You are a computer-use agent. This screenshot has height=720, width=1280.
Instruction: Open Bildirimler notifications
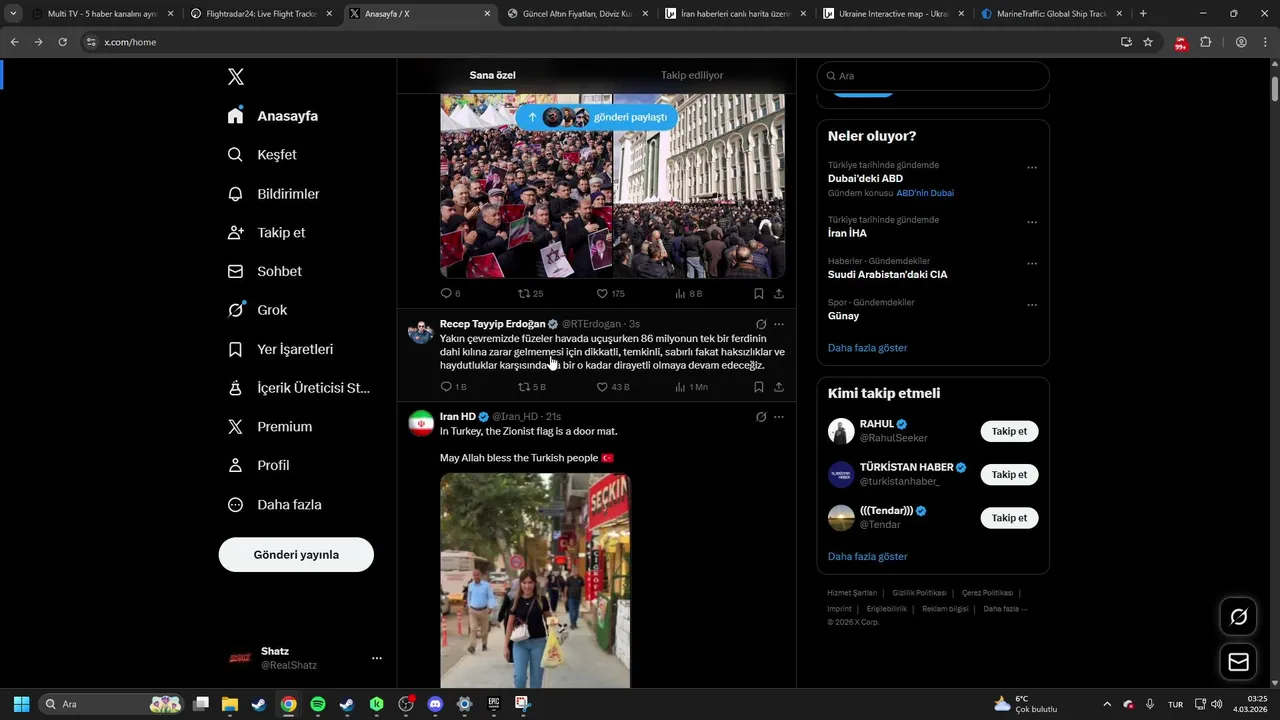(x=273, y=194)
